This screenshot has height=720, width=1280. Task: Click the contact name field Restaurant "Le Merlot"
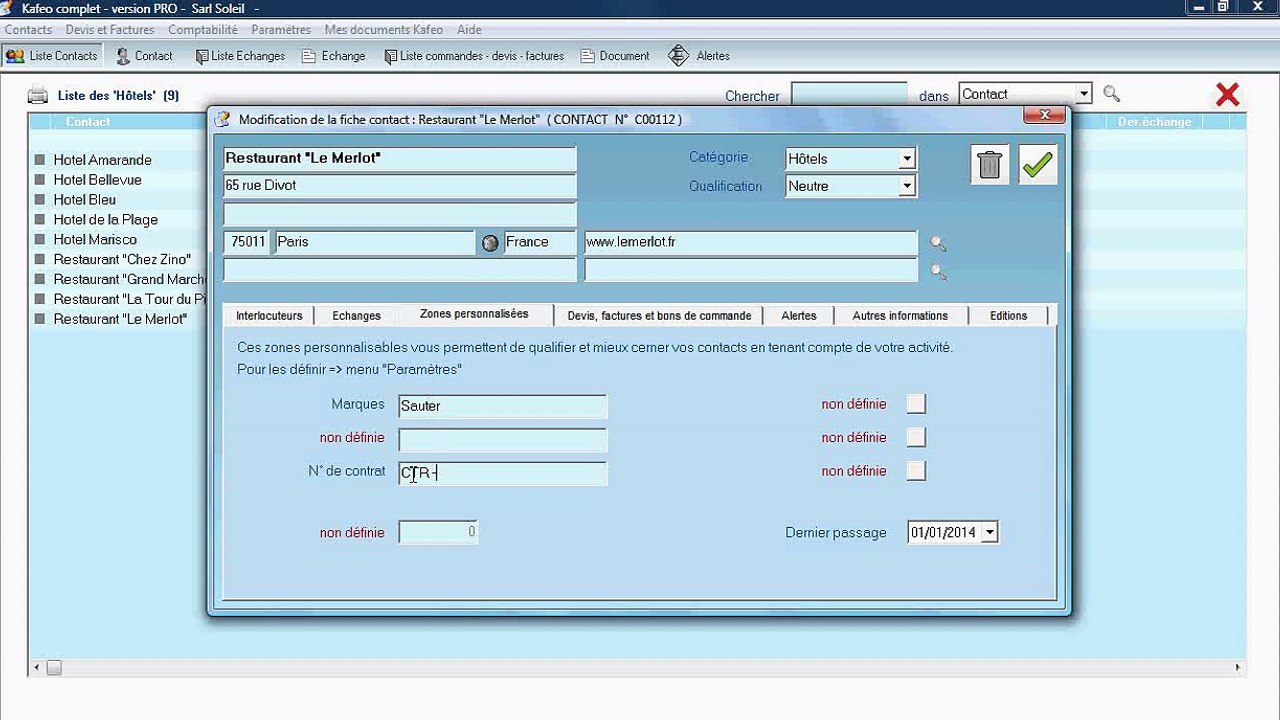(400, 159)
